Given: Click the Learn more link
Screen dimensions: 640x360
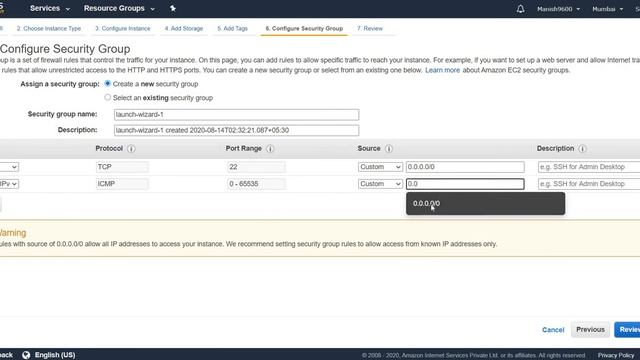Looking at the screenshot, I should (442, 70).
